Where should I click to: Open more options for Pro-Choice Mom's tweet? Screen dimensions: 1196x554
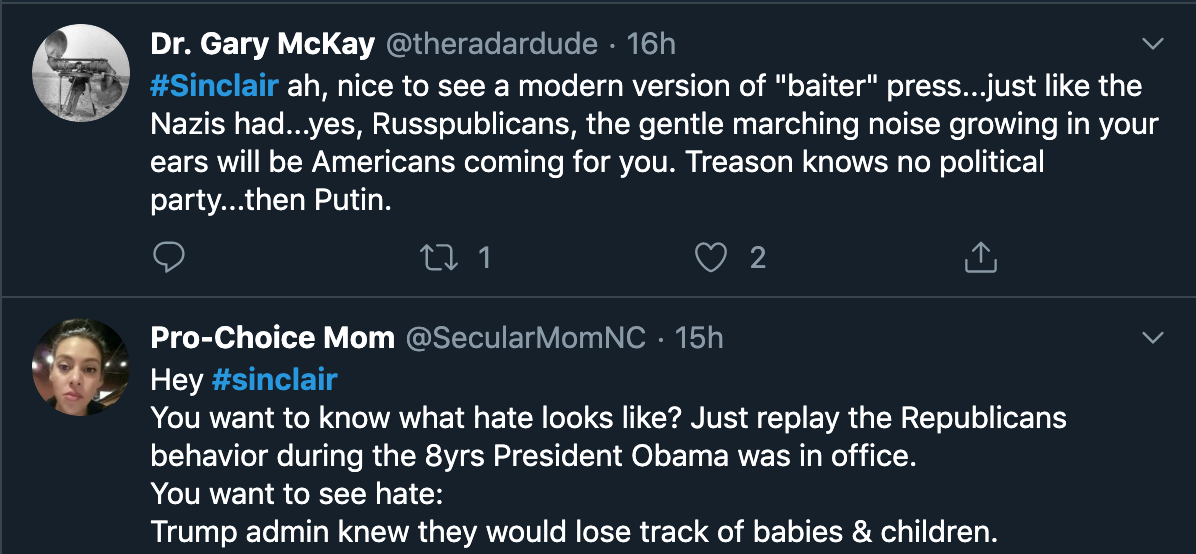click(x=1153, y=337)
